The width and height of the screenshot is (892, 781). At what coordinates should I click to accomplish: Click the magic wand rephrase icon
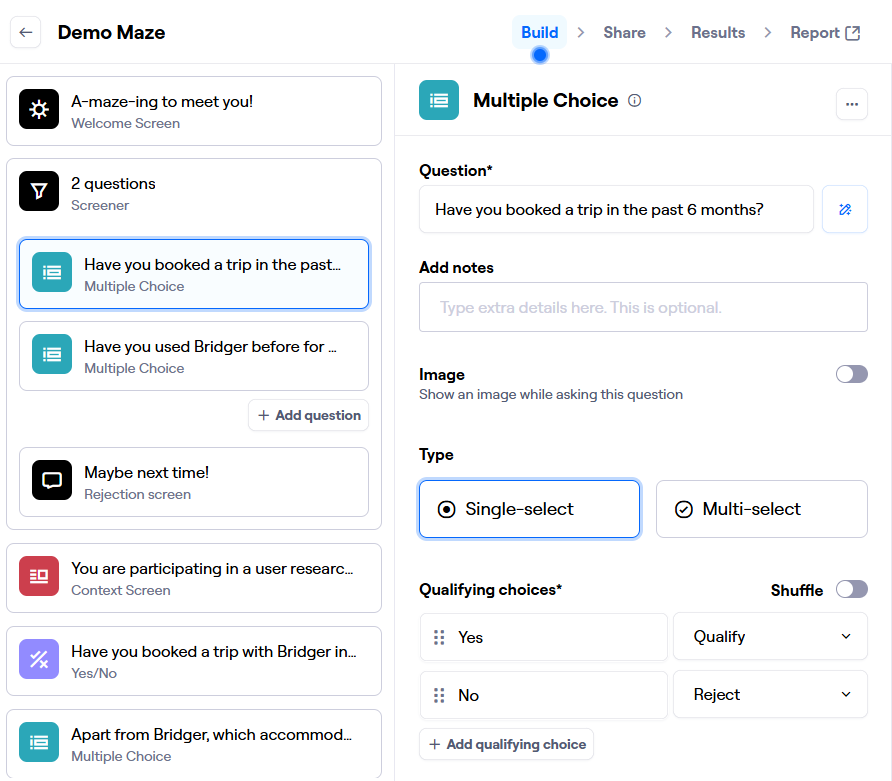click(844, 209)
